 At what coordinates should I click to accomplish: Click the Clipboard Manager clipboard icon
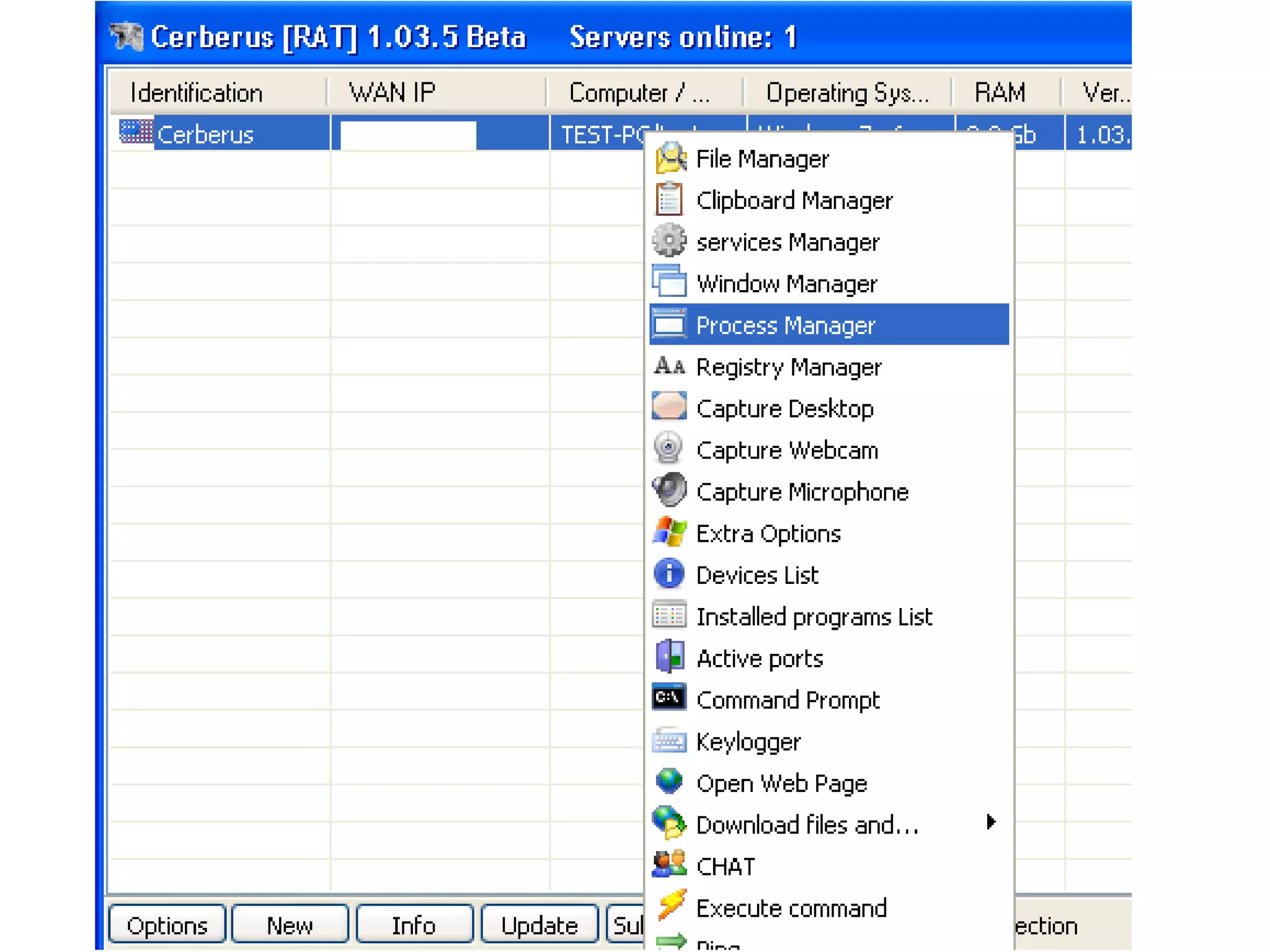click(670, 200)
